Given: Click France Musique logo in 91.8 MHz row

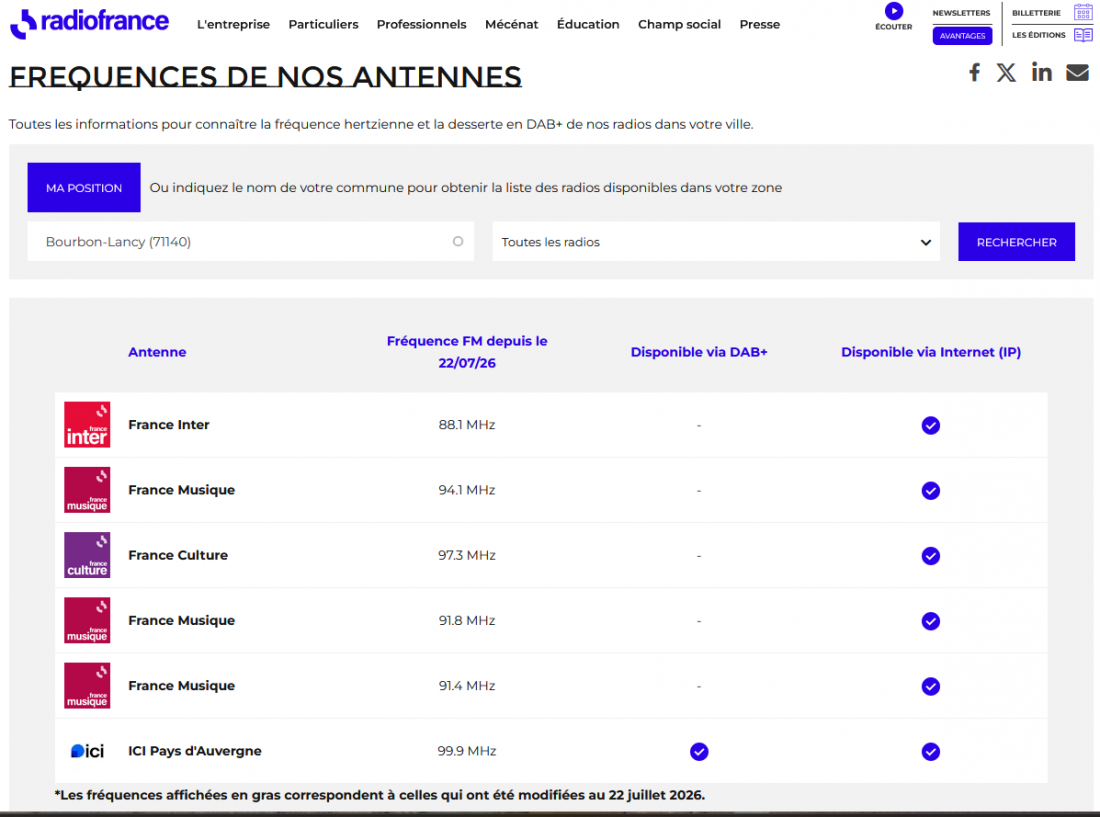Looking at the screenshot, I should coord(87,620).
